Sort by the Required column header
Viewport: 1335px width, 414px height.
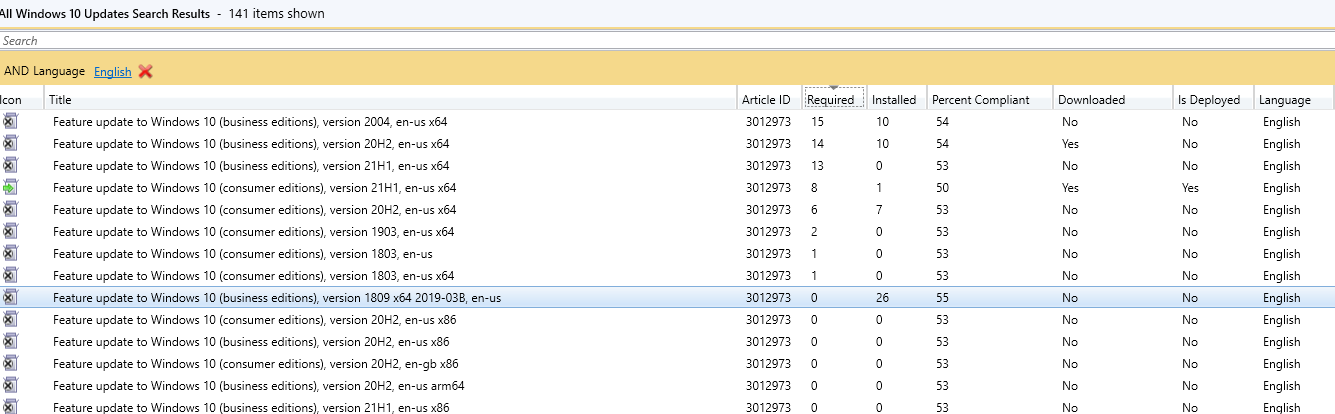pyautogui.click(x=834, y=99)
